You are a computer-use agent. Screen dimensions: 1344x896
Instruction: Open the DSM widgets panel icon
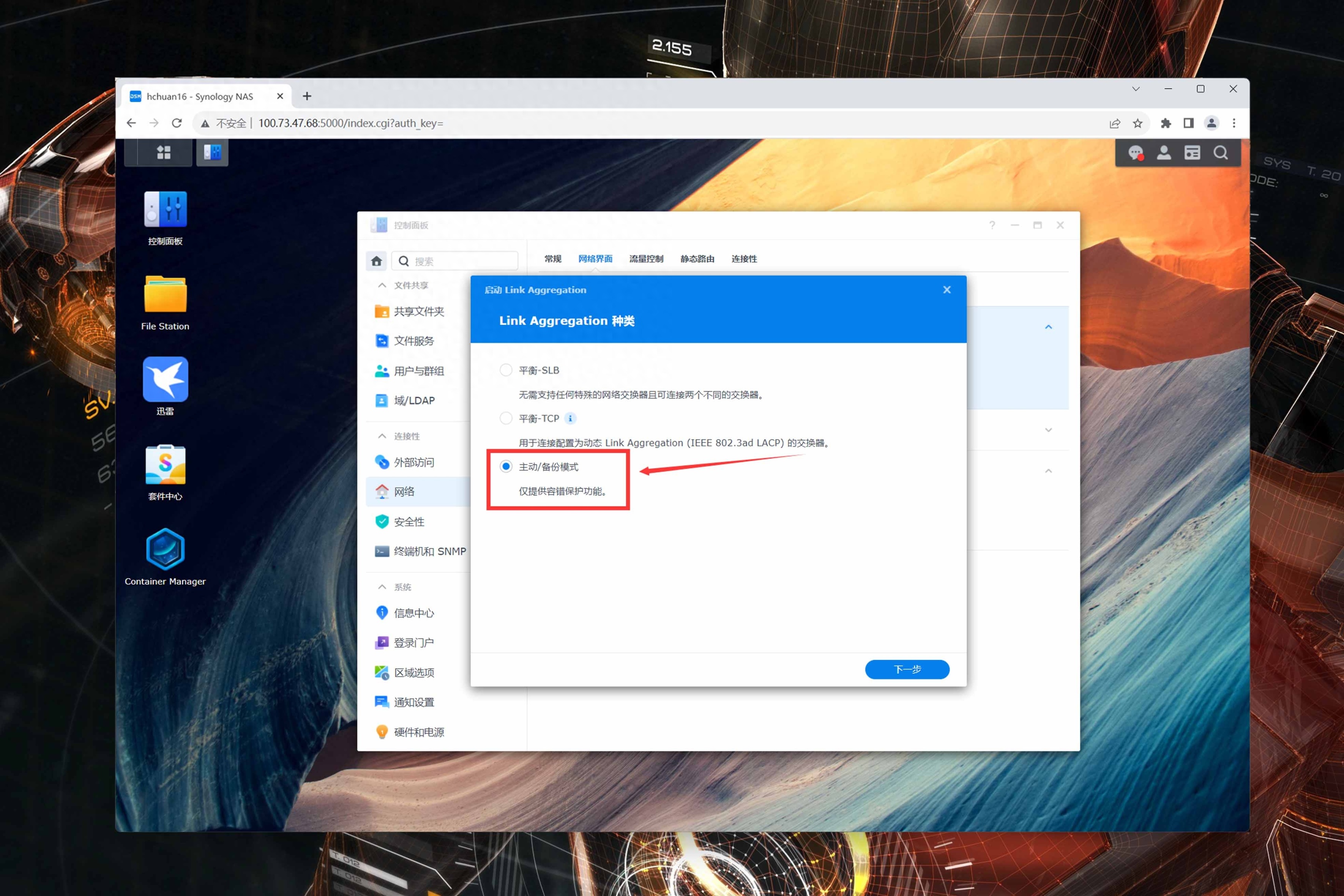(1192, 153)
